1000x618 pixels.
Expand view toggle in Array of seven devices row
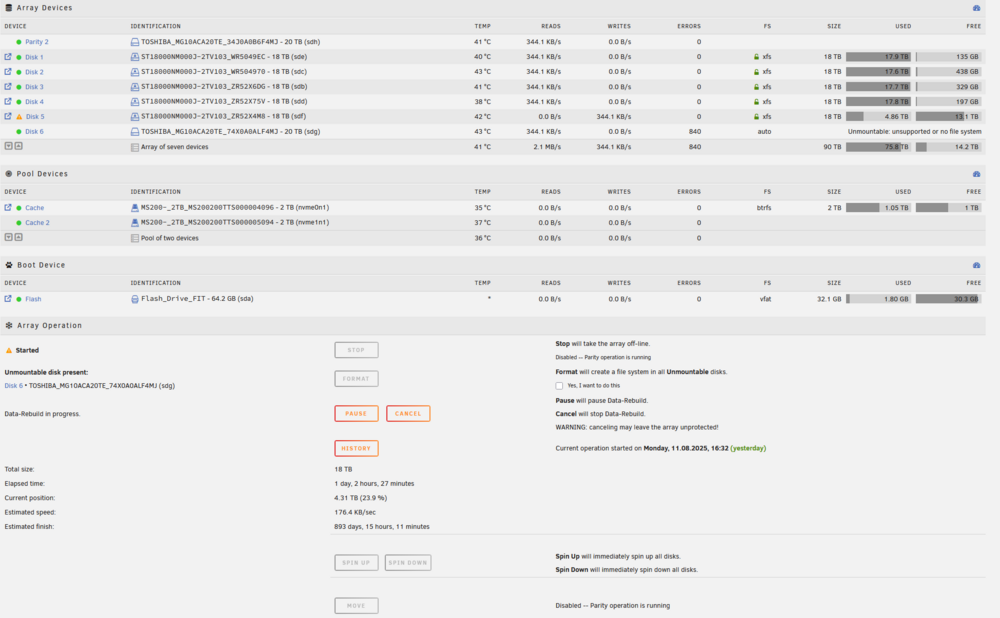click(x=18, y=146)
